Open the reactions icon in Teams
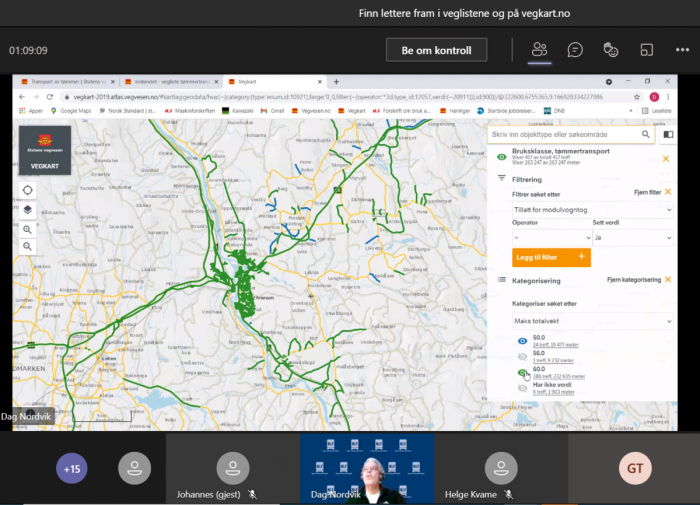This screenshot has height=505, width=700. click(611, 50)
